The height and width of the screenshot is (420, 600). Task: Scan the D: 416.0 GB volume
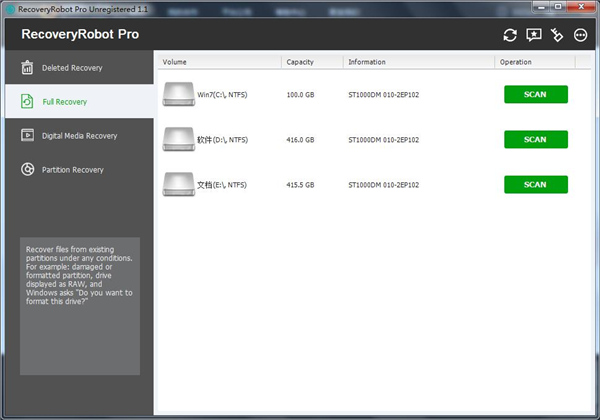(536, 140)
